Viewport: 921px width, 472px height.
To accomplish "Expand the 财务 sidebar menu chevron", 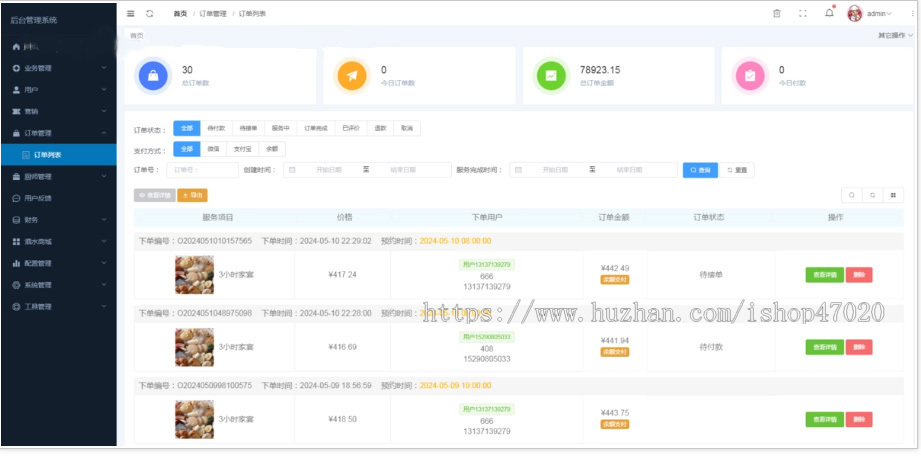I will click(104, 220).
